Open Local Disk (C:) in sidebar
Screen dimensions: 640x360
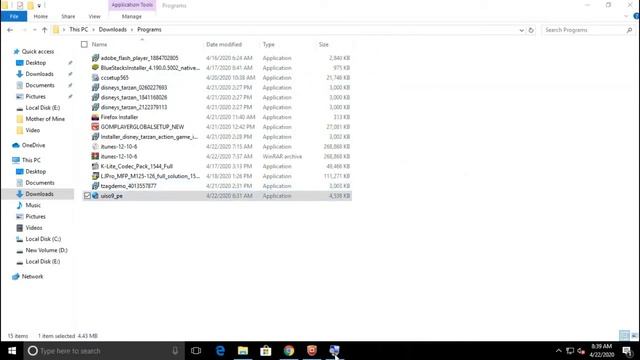(x=43, y=239)
